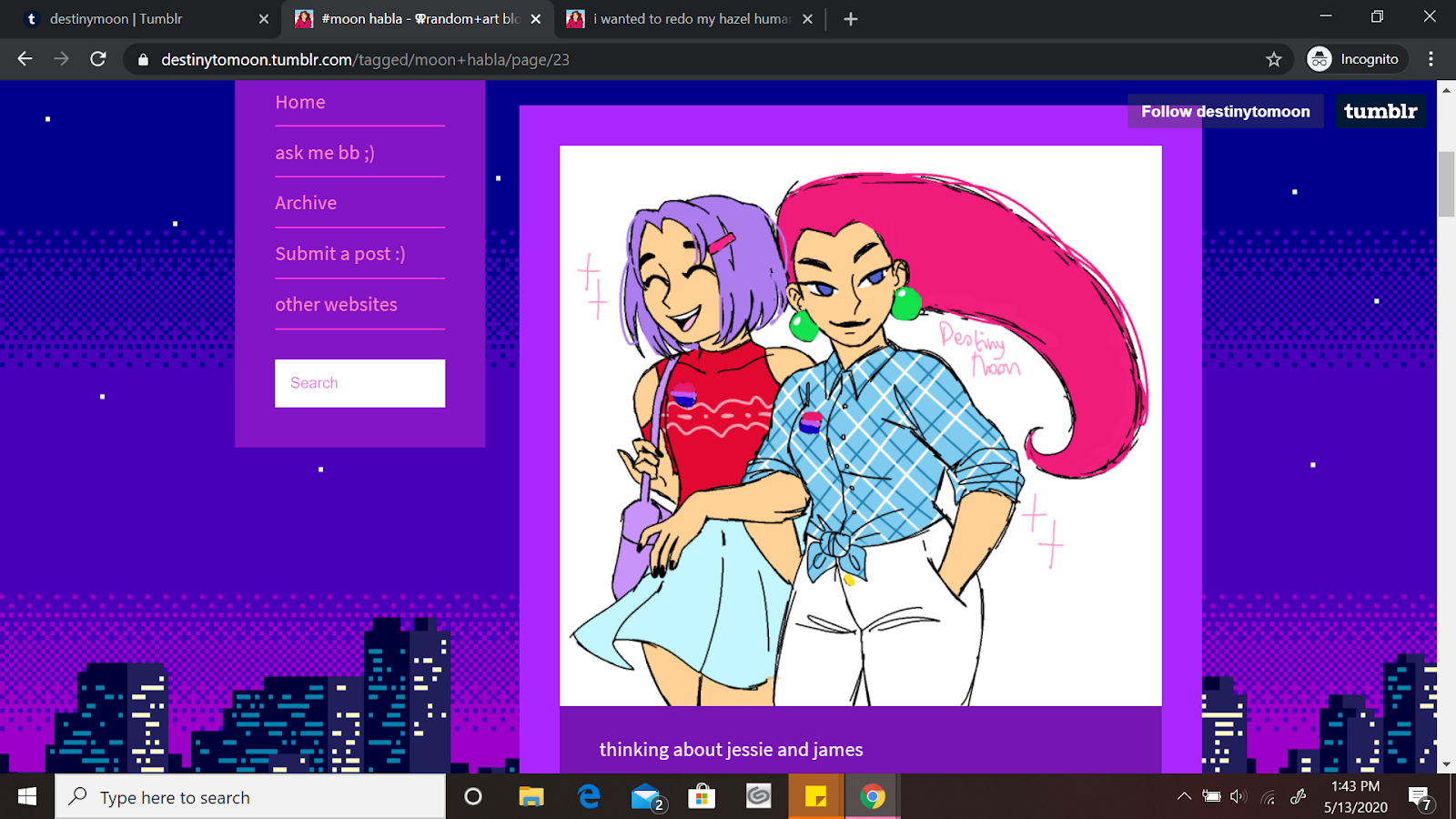1456x819 pixels.
Task: Close the destinymoon | Tumblr tab
Action: pos(264,19)
